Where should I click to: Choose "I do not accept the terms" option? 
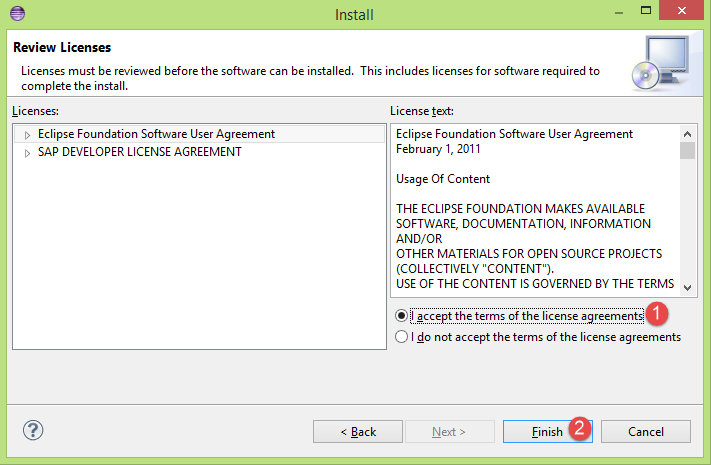click(402, 337)
